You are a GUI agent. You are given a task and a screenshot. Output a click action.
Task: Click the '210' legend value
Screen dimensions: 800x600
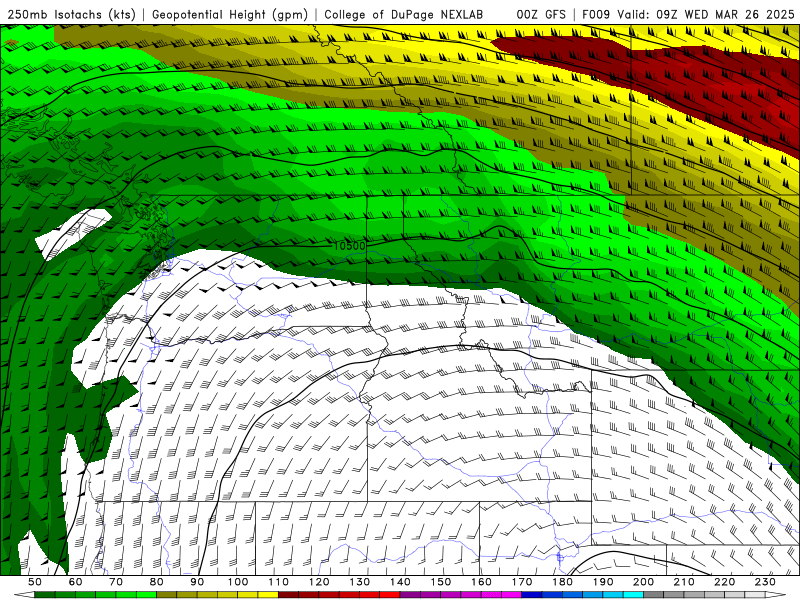(684, 582)
